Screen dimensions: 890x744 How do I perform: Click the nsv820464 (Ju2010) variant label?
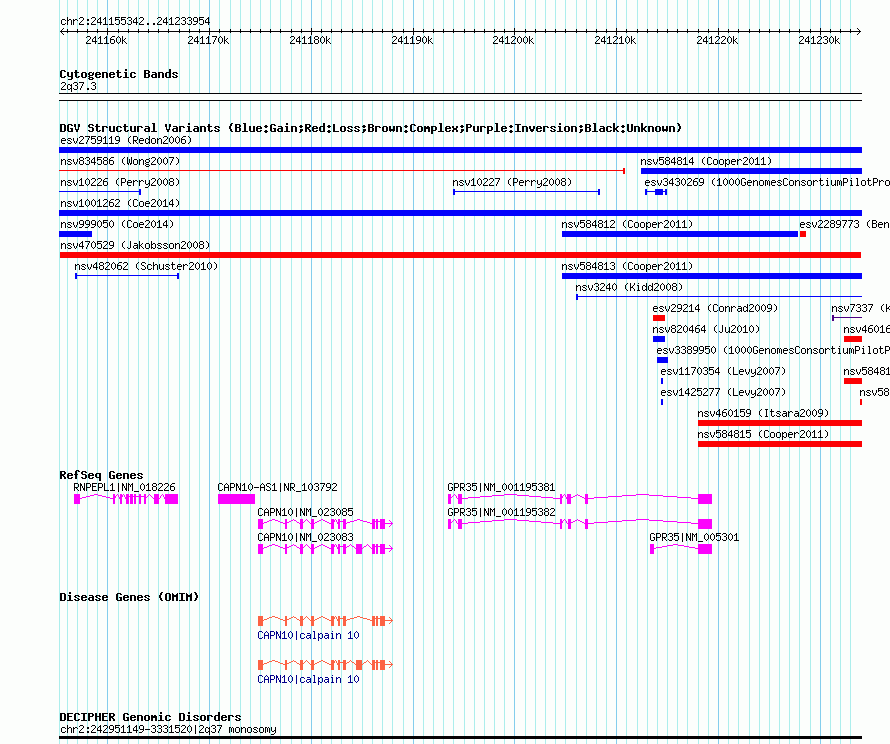coord(706,329)
